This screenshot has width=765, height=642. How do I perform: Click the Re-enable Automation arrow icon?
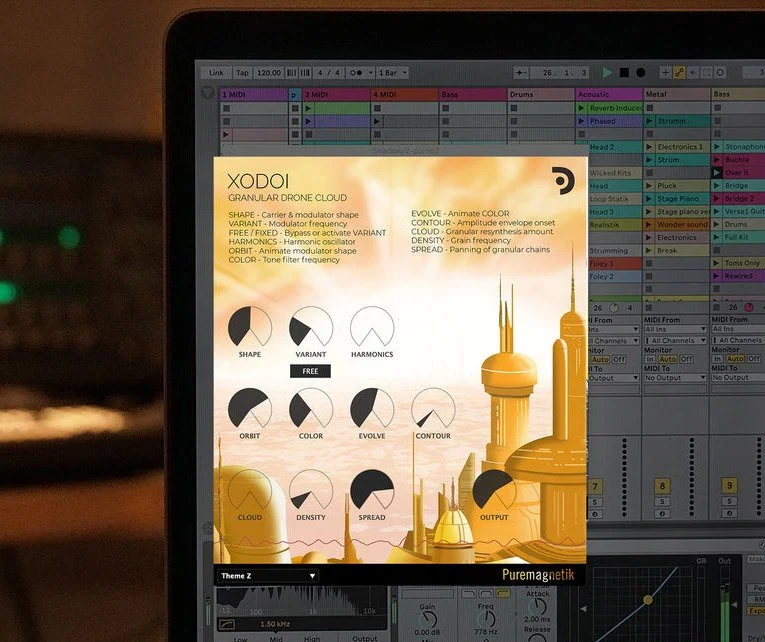tap(692, 73)
